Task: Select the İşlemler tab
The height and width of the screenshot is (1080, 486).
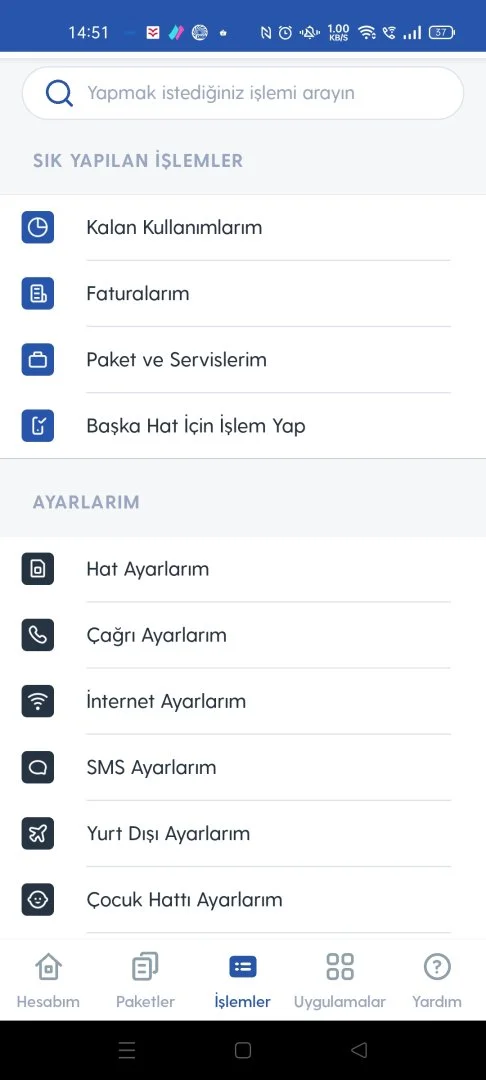Action: click(x=242, y=980)
